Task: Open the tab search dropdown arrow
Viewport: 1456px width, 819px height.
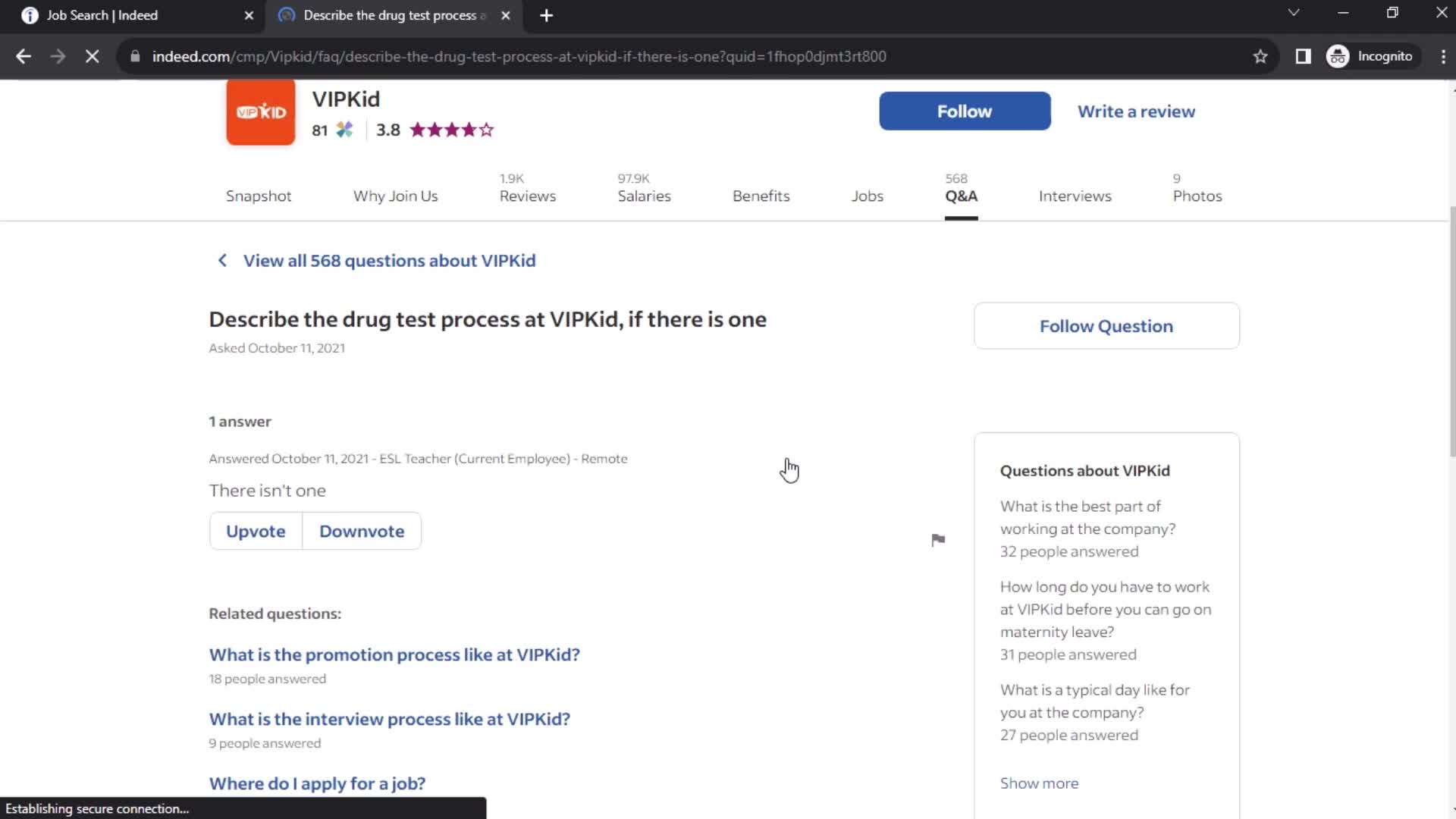Action: pos(1294,13)
